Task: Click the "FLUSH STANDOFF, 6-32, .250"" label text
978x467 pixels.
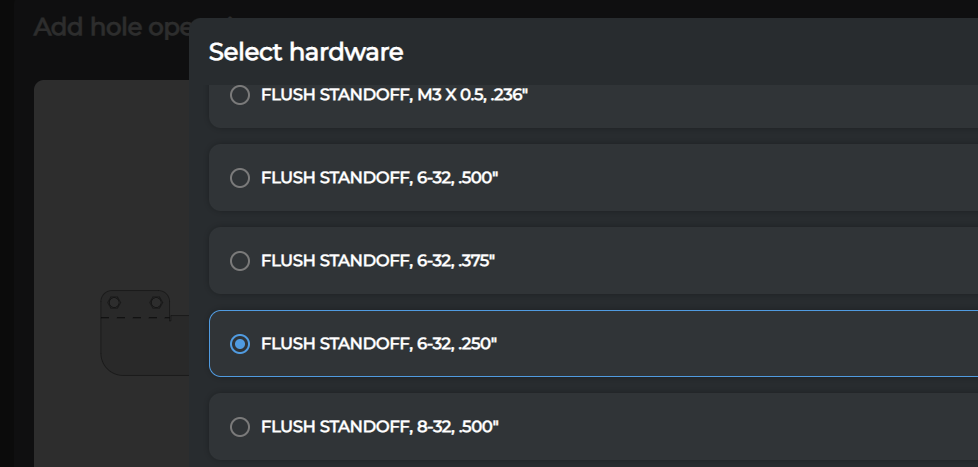Action: (378, 344)
